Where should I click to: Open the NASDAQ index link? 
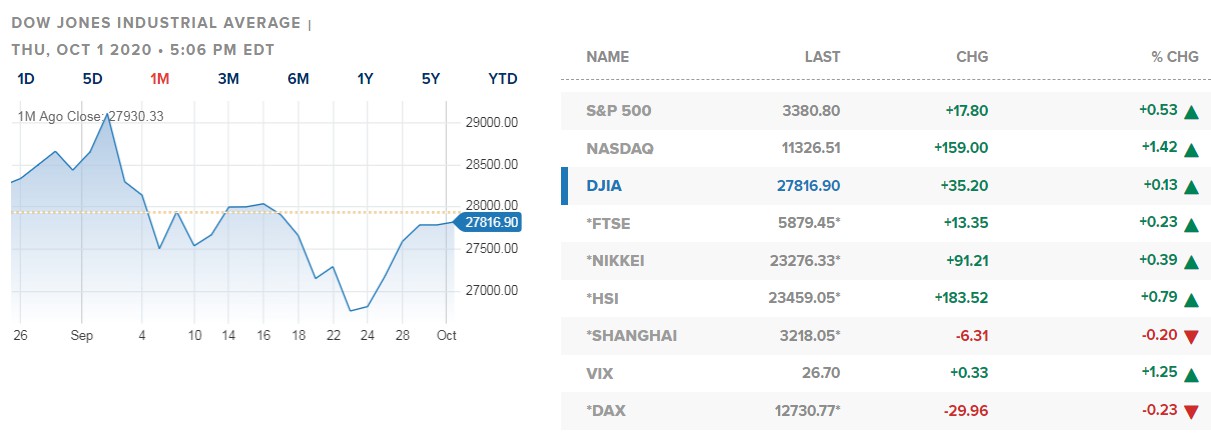pos(620,149)
